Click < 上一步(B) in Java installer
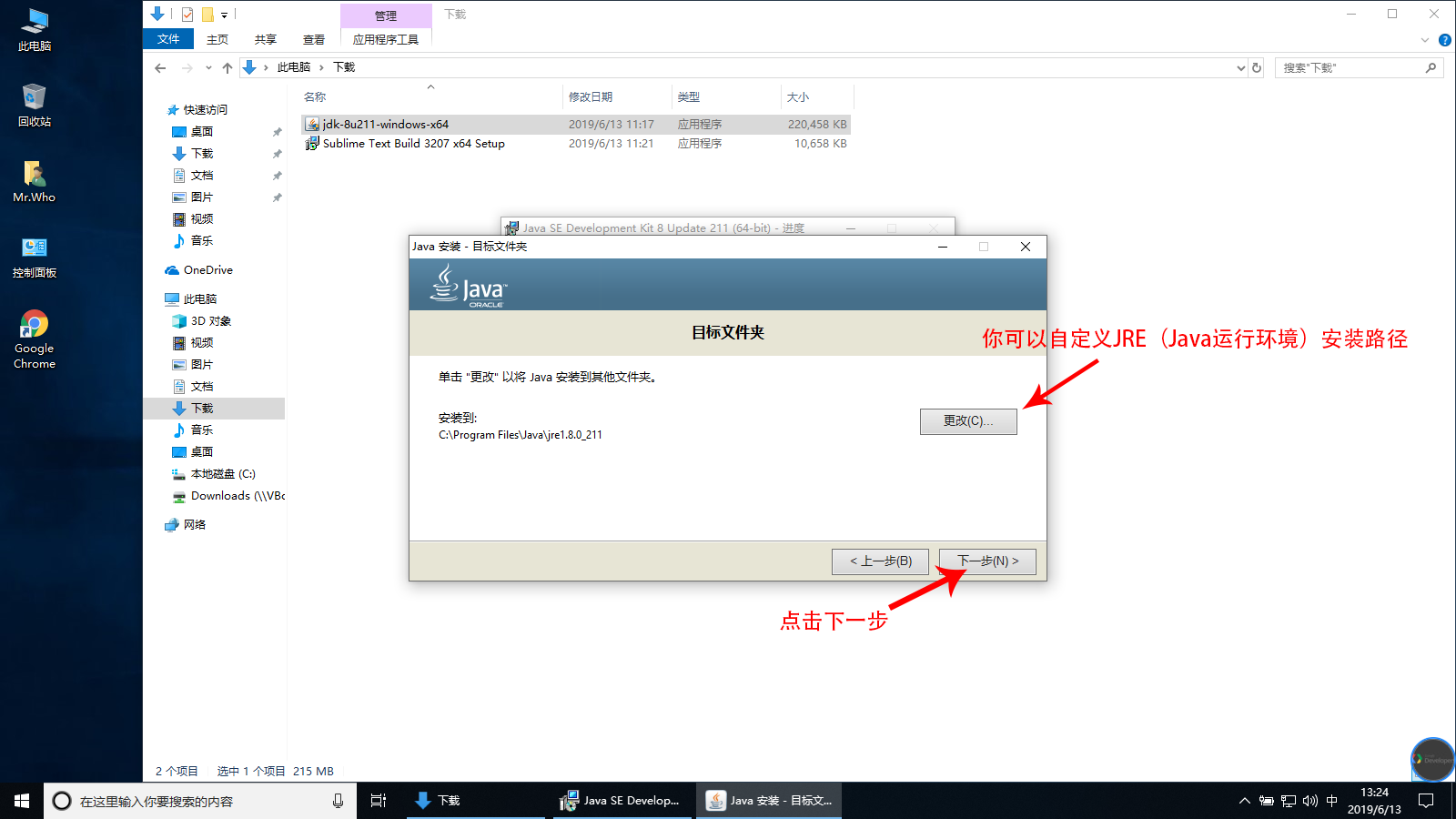 881,561
